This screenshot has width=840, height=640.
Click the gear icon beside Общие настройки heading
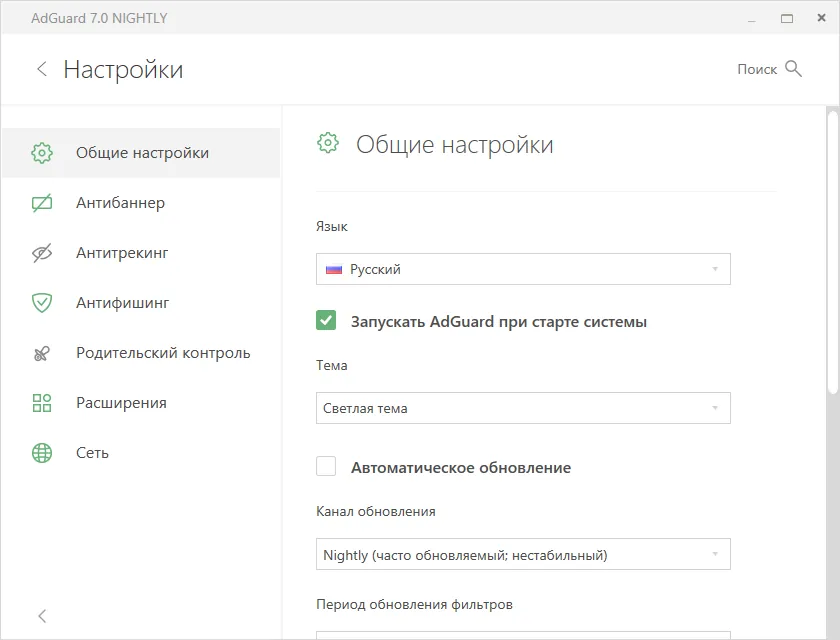pos(328,143)
